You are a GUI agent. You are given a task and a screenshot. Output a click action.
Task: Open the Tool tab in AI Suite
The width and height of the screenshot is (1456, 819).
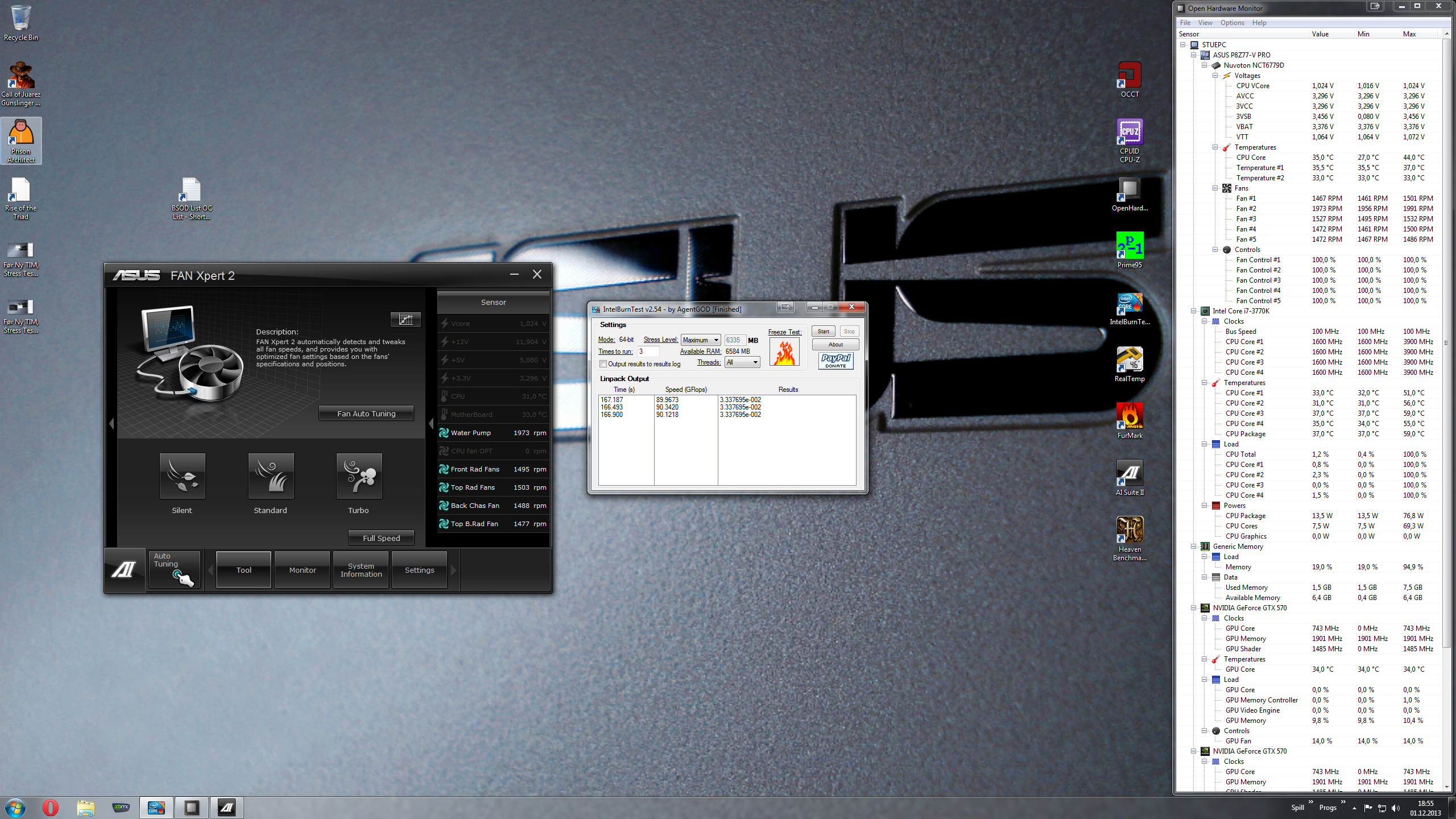243,570
